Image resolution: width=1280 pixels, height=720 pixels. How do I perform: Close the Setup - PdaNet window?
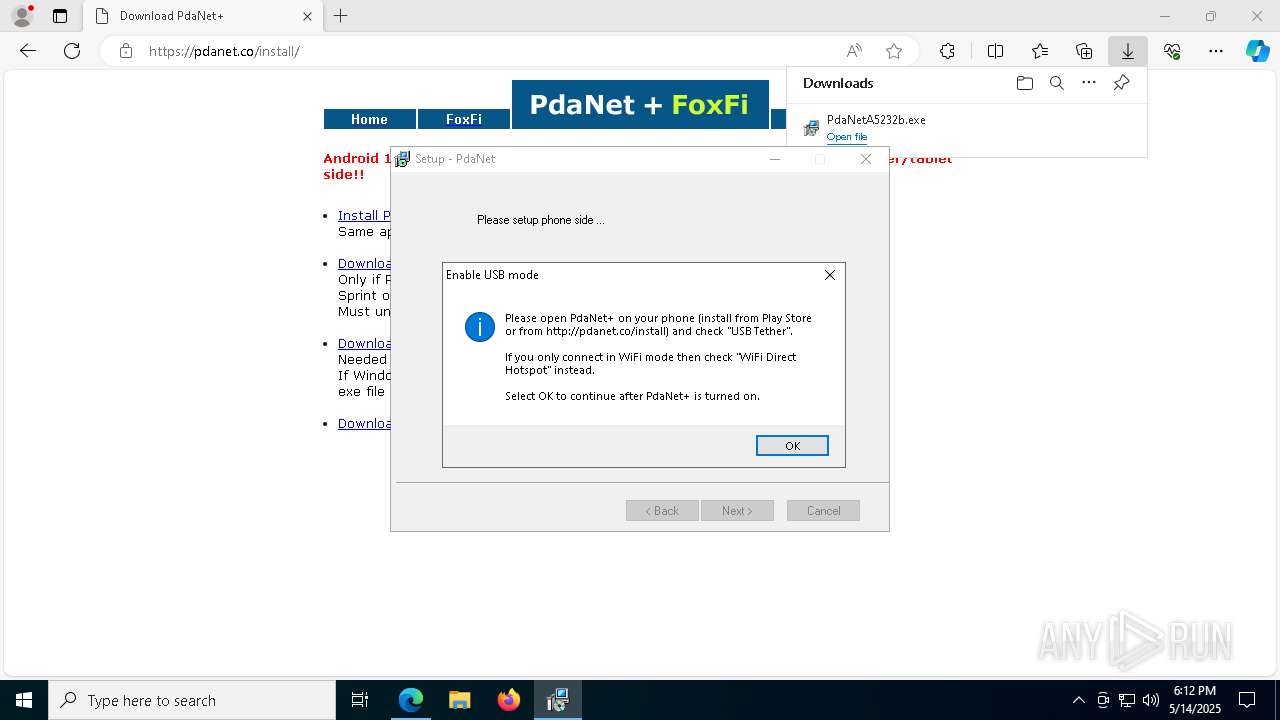[866, 159]
